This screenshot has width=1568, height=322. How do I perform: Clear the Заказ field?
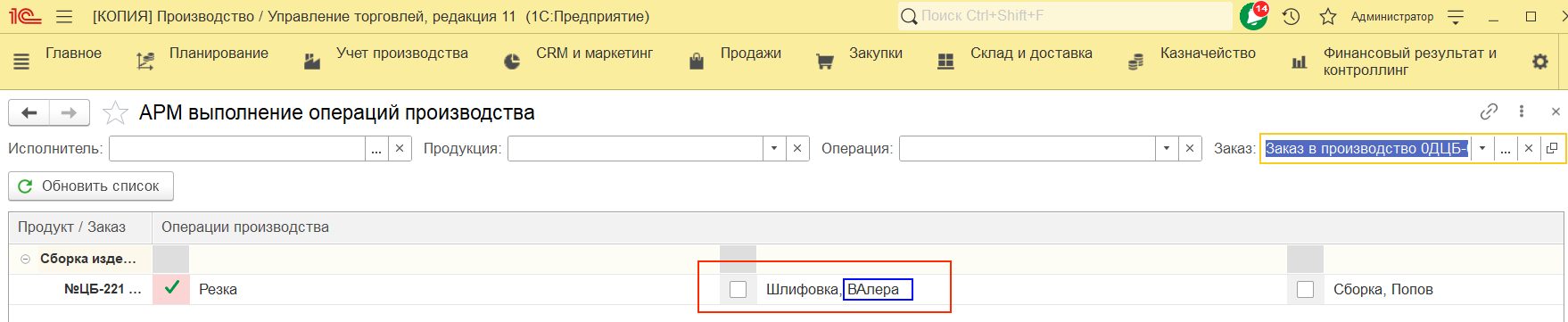tap(1529, 149)
